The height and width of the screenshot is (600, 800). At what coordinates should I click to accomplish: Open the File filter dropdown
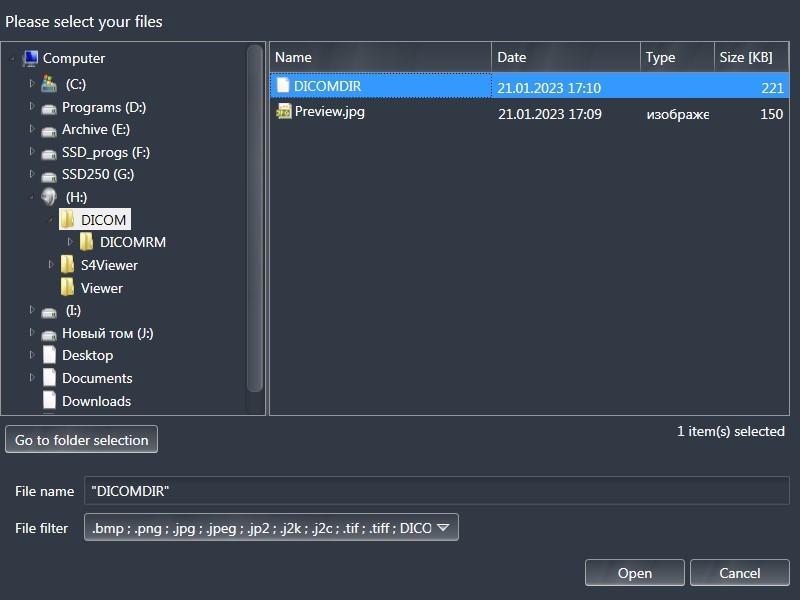click(x=442, y=527)
